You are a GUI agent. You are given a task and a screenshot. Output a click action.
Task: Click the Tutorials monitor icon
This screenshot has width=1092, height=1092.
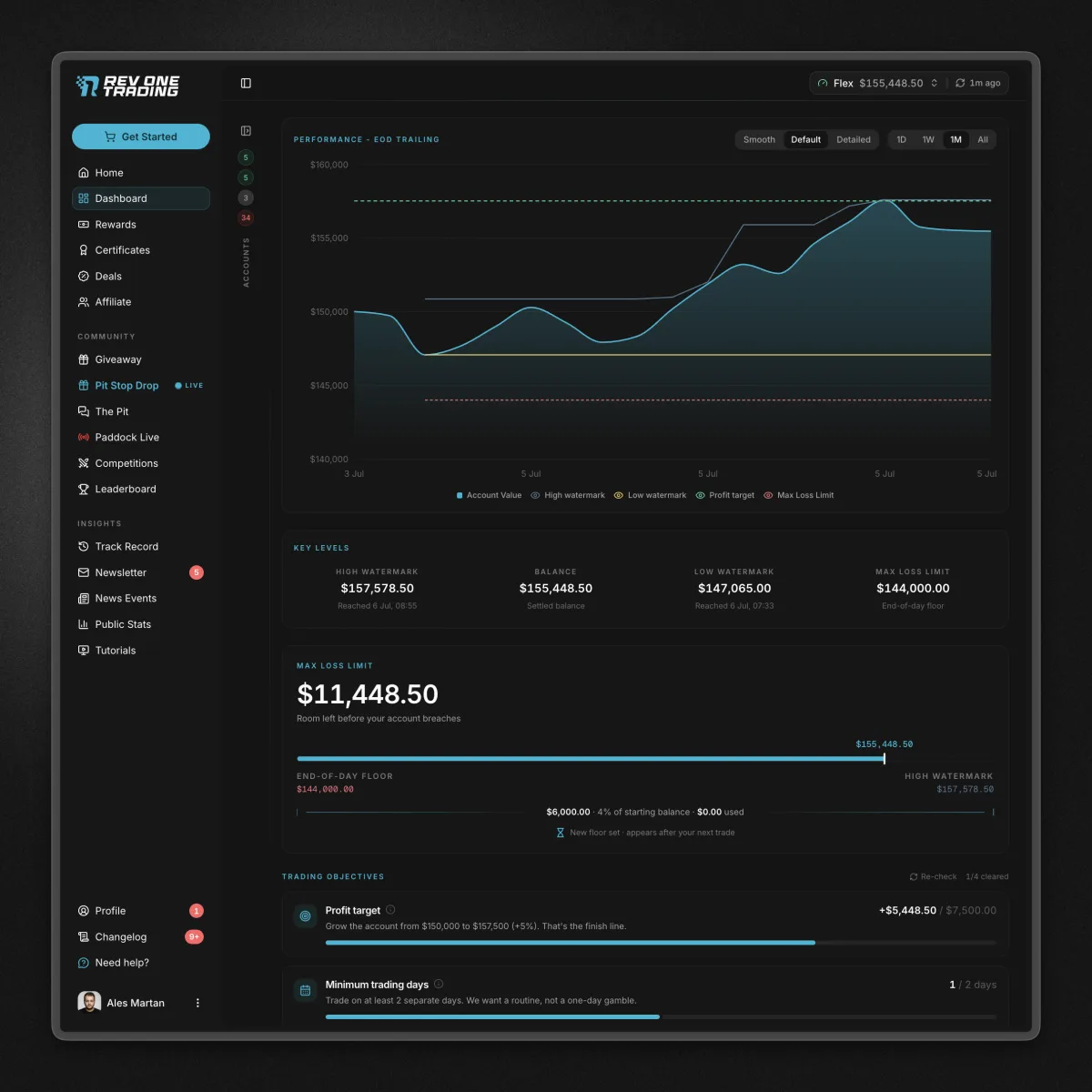[84, 651]
